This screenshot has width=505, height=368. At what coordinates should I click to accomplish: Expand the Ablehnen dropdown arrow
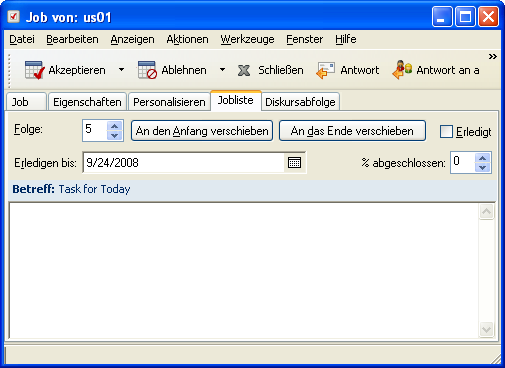pos(222,70)
